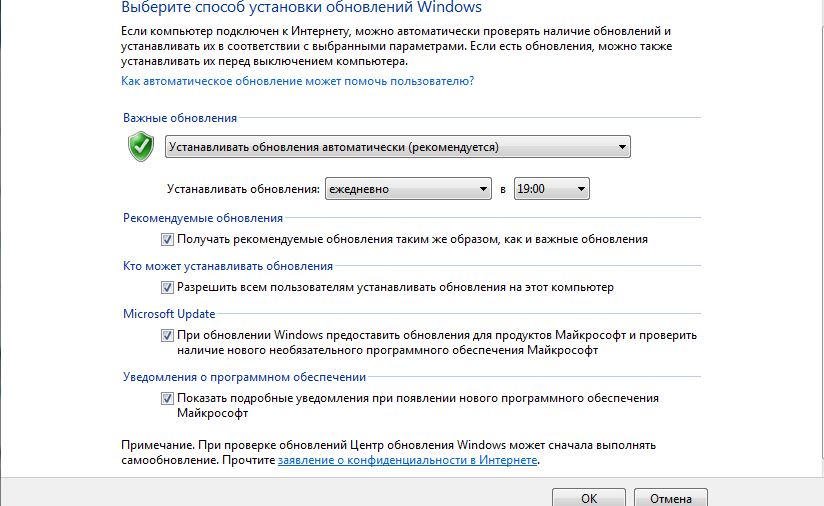Screen dimensions: 824x506
Task: Open the 19:00 install time dropdown
Action: (551, 189)
